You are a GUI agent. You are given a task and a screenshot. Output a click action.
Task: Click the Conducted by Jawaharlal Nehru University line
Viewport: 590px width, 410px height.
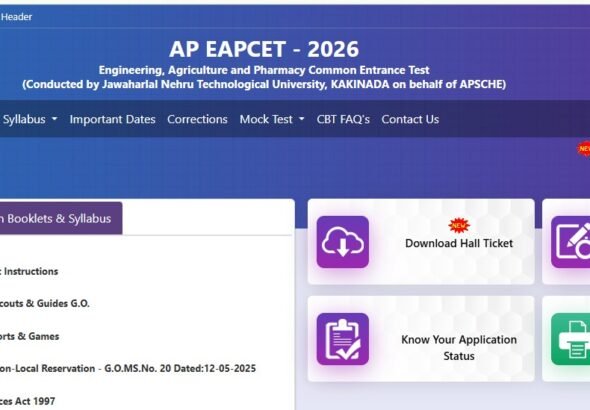pos(264,84)
